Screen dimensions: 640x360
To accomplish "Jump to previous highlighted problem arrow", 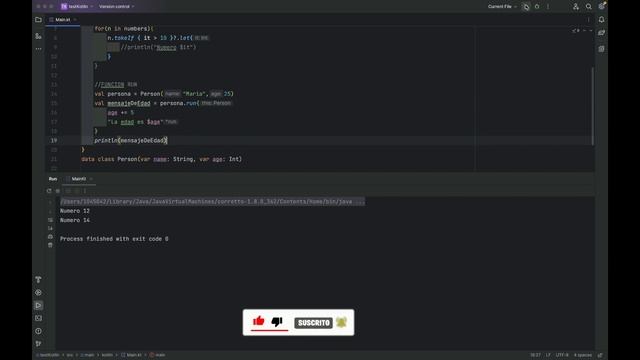I will pos(584,31).
